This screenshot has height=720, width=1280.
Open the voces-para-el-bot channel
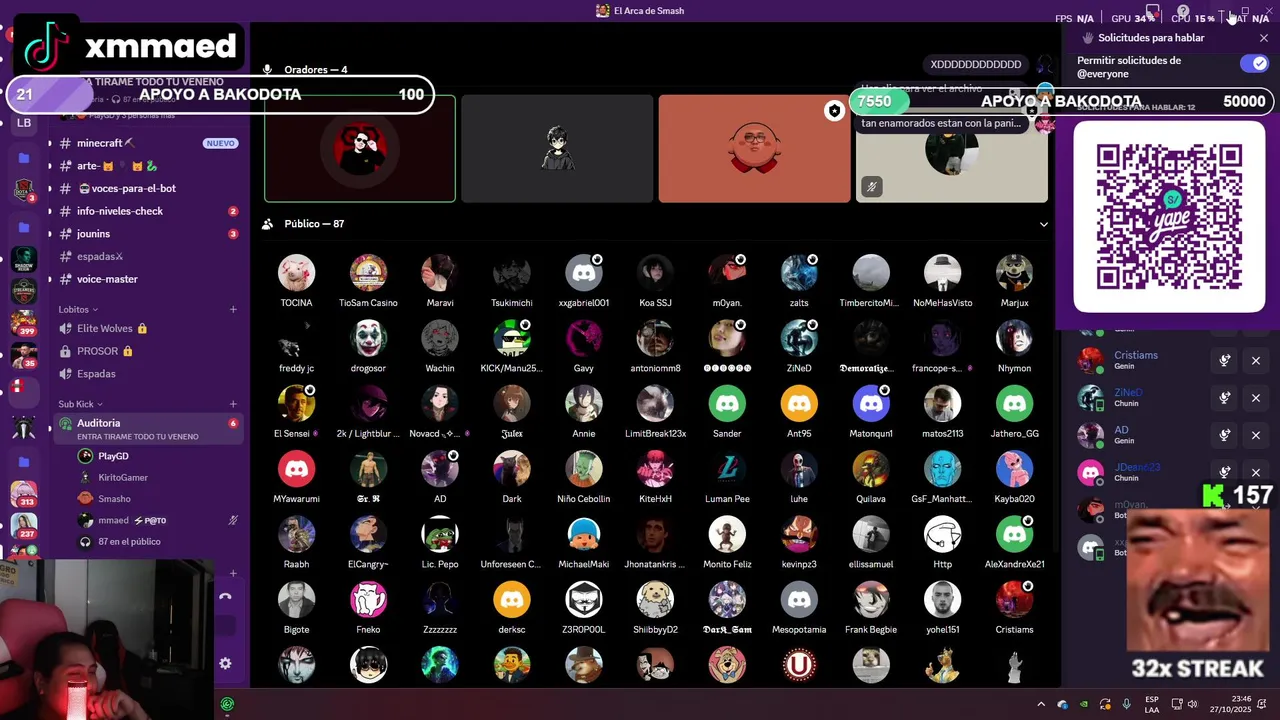(148, 188)
